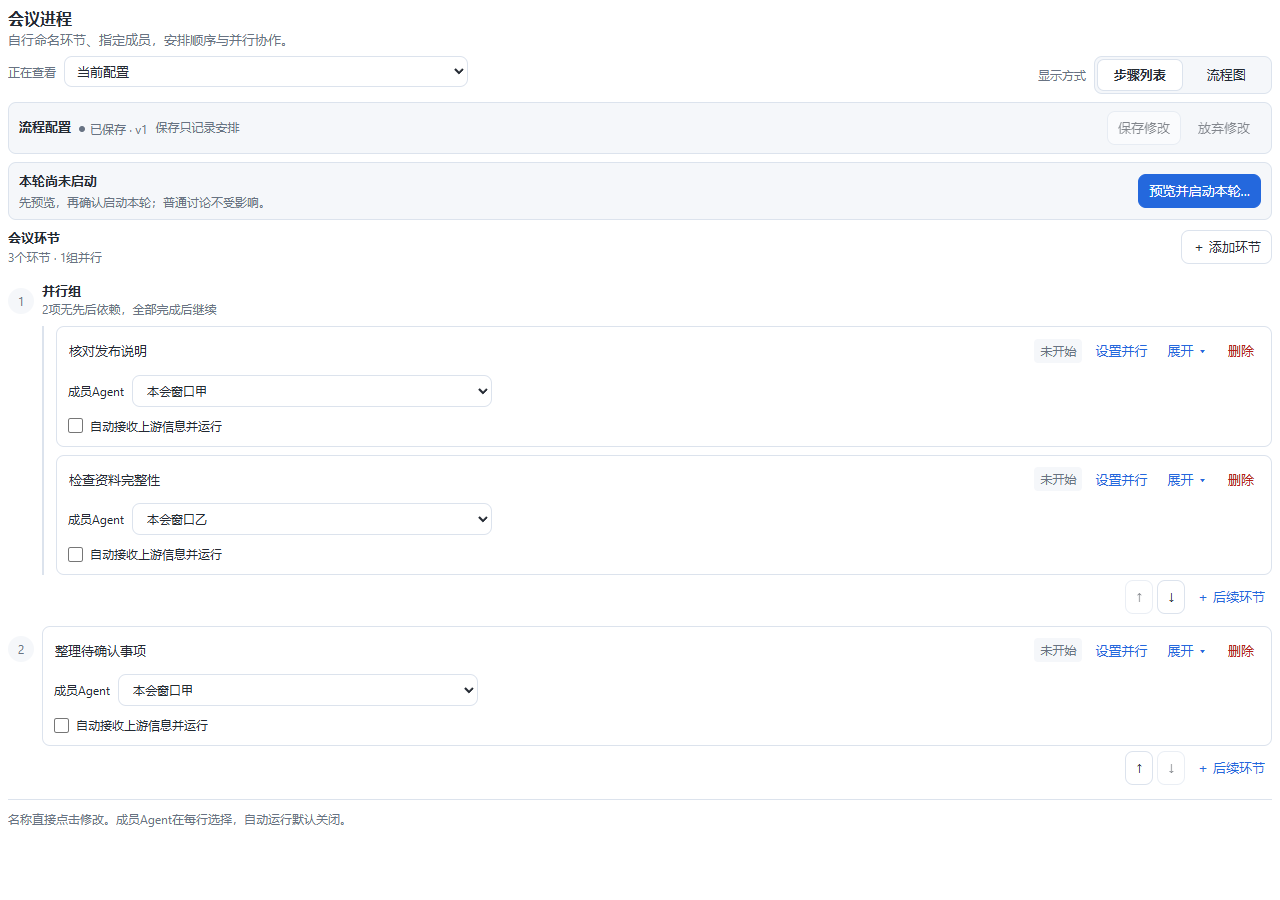Click the step name 核对发布说明 to edit
1280x900 pixels.
tap(108, 351)
